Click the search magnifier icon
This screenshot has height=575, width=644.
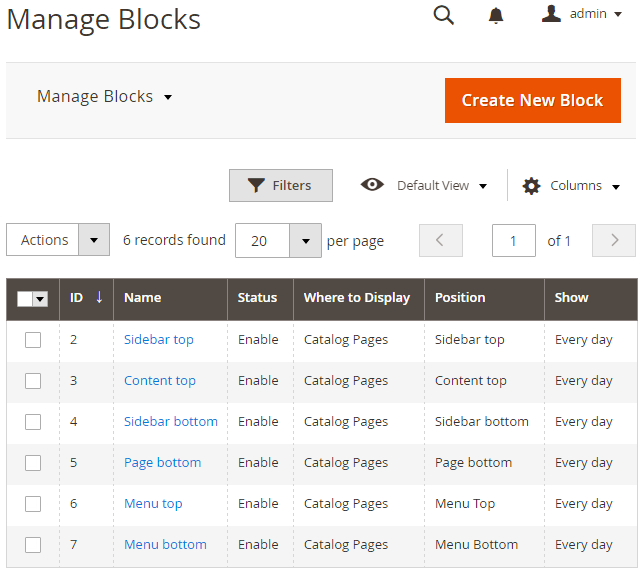[x=444, y=16]
